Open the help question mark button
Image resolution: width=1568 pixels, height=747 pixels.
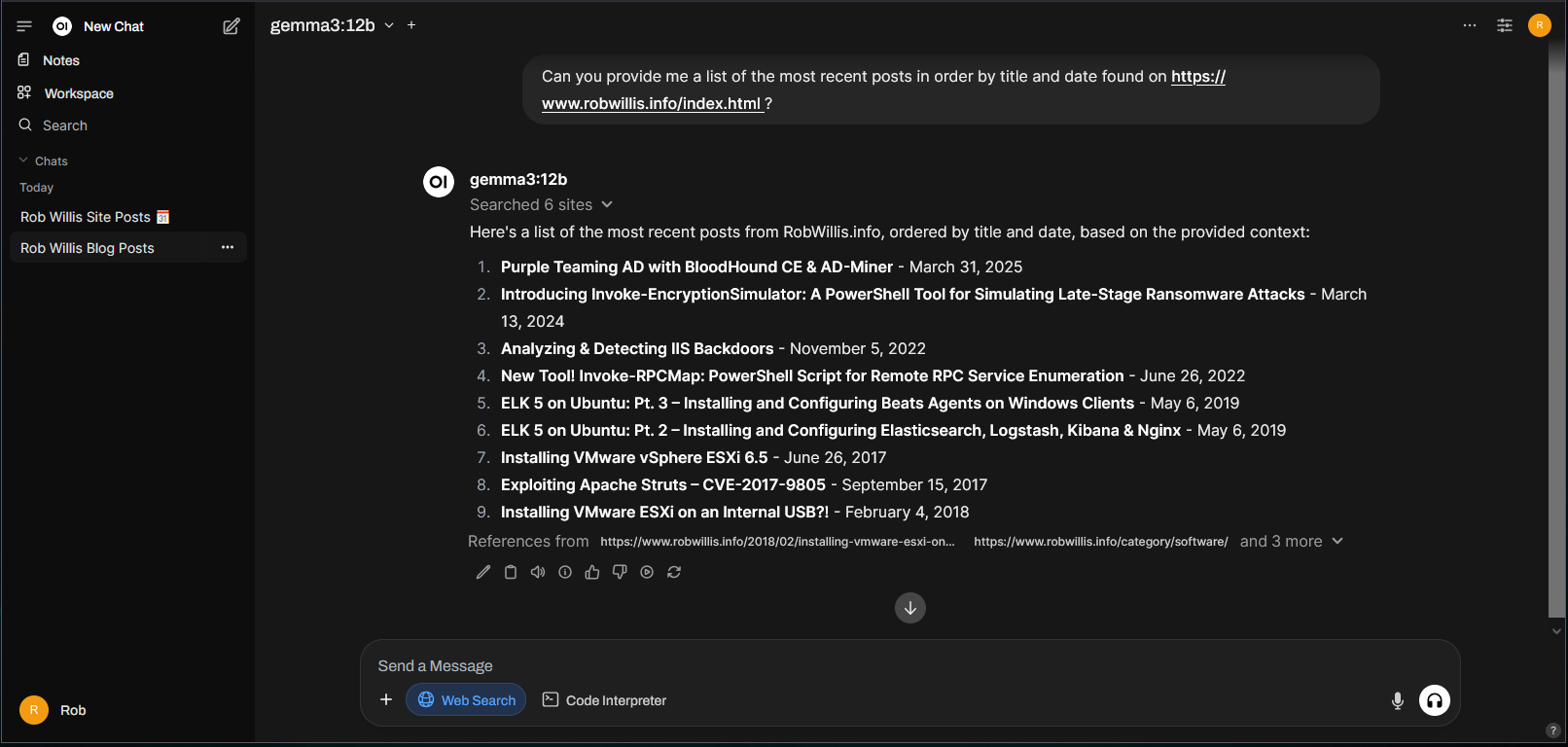pos(1553,730)
